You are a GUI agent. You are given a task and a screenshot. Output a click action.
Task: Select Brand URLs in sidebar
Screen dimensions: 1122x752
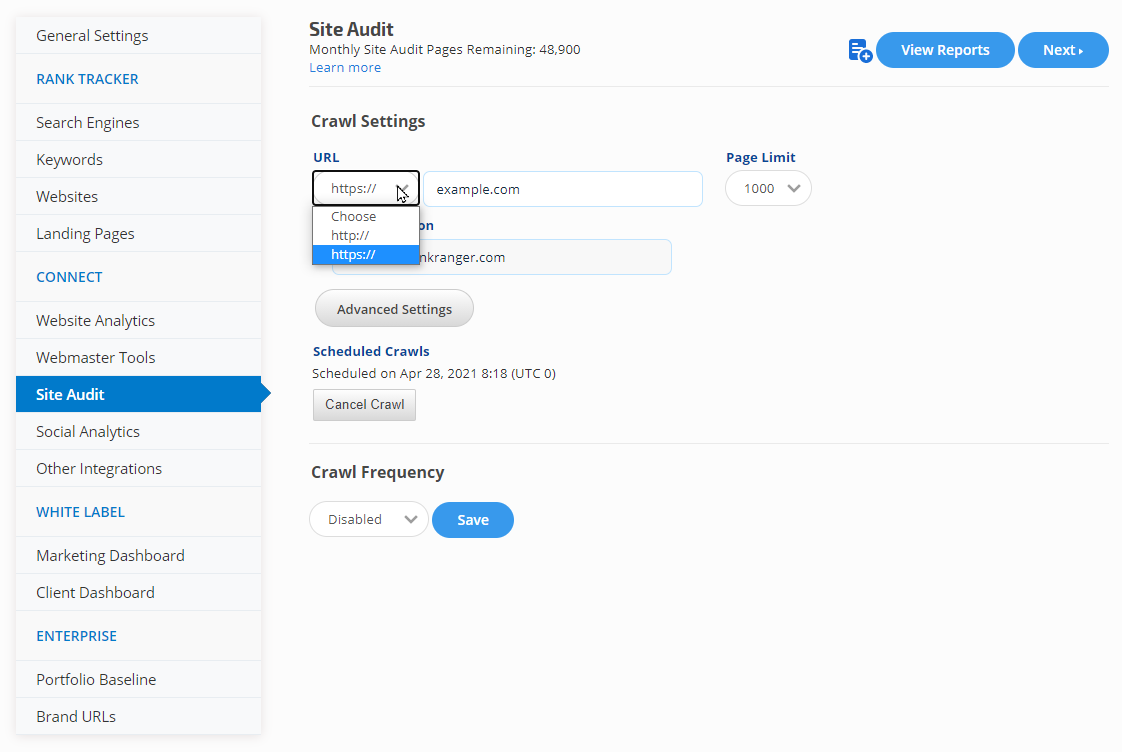click(x=76, y=716)
